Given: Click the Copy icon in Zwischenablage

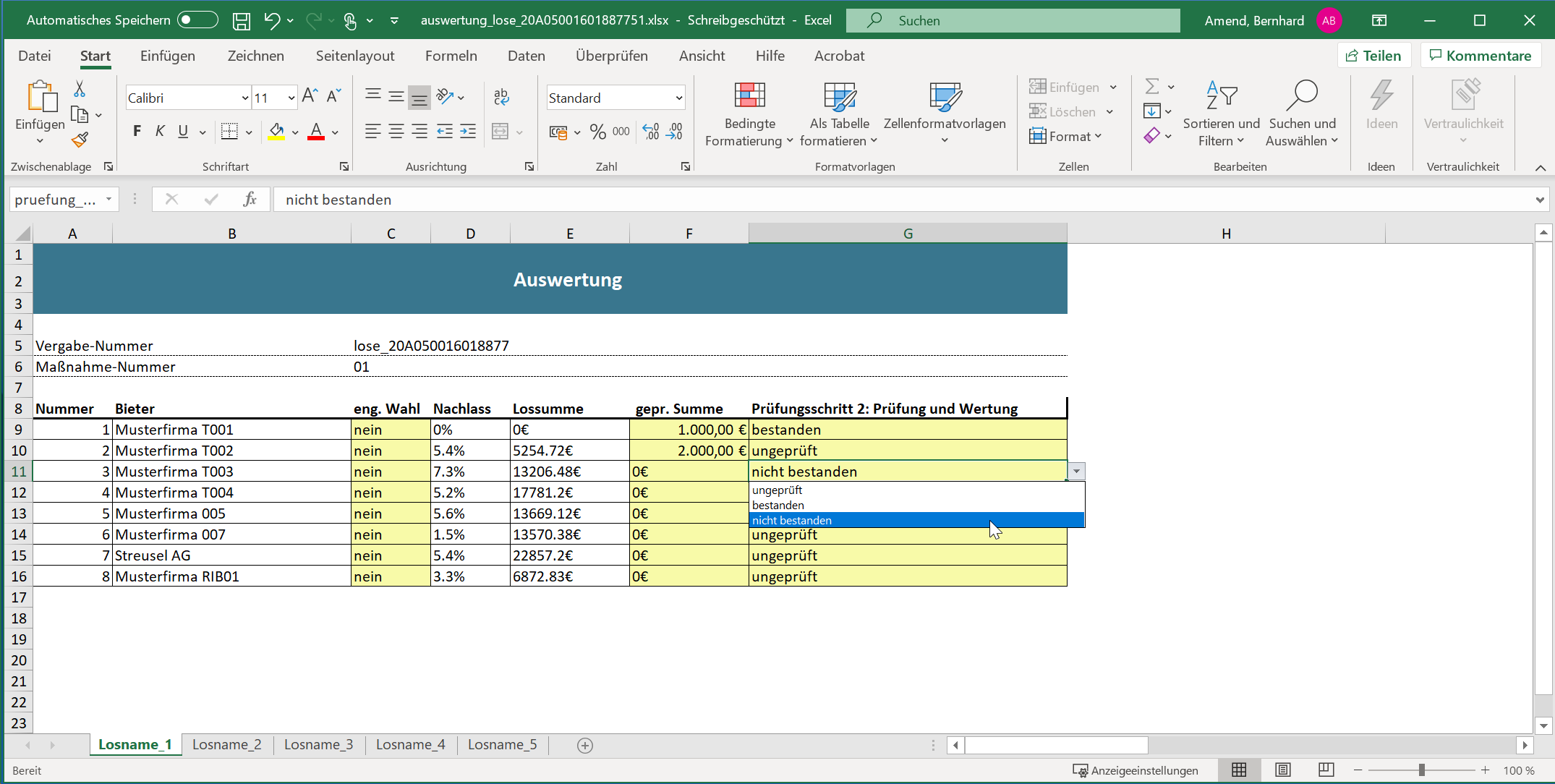Looking at the screenshot, I should (80, 115).
